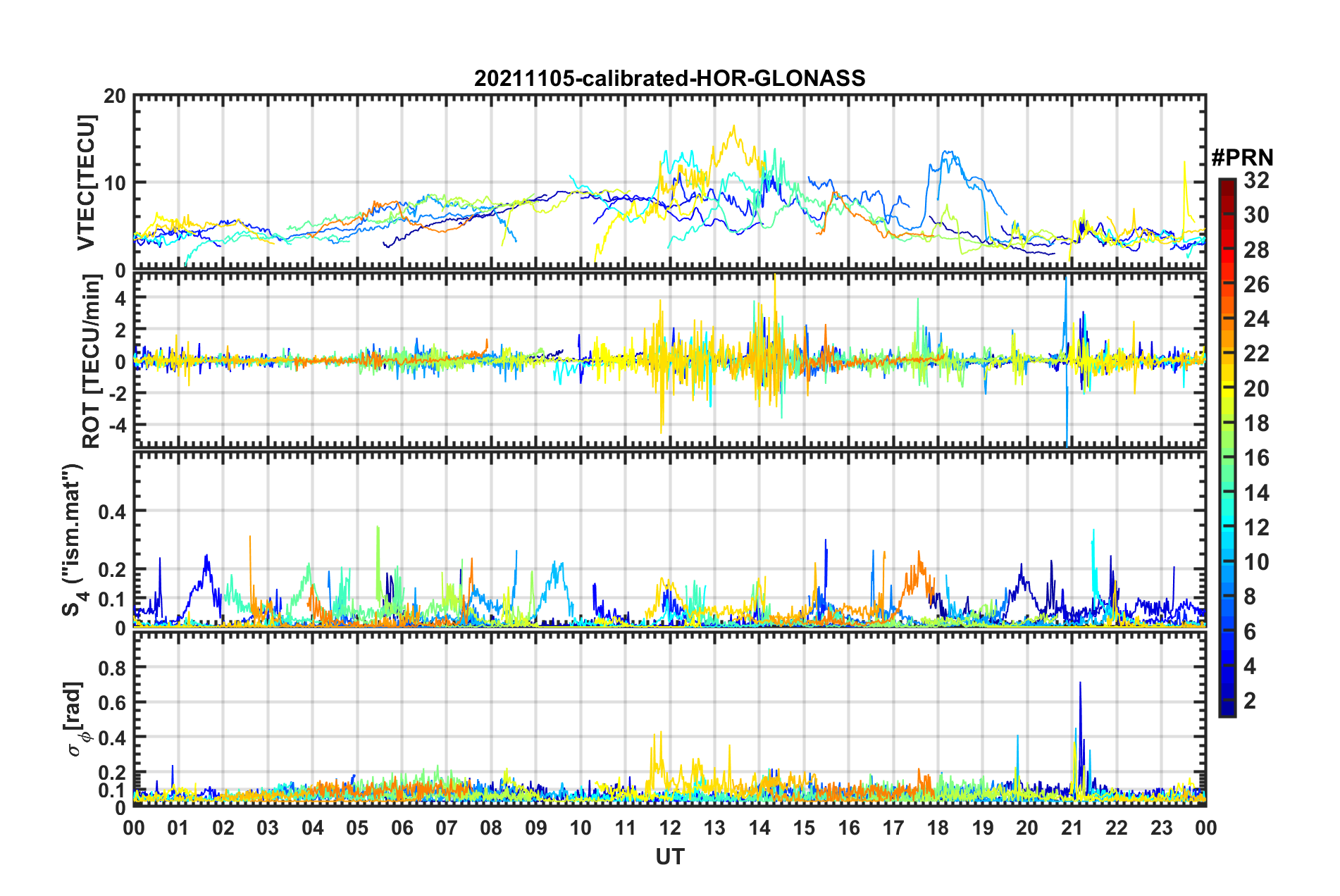Click the VTEC[TECU] y-axis label
1340x896 pixels.
86,182
